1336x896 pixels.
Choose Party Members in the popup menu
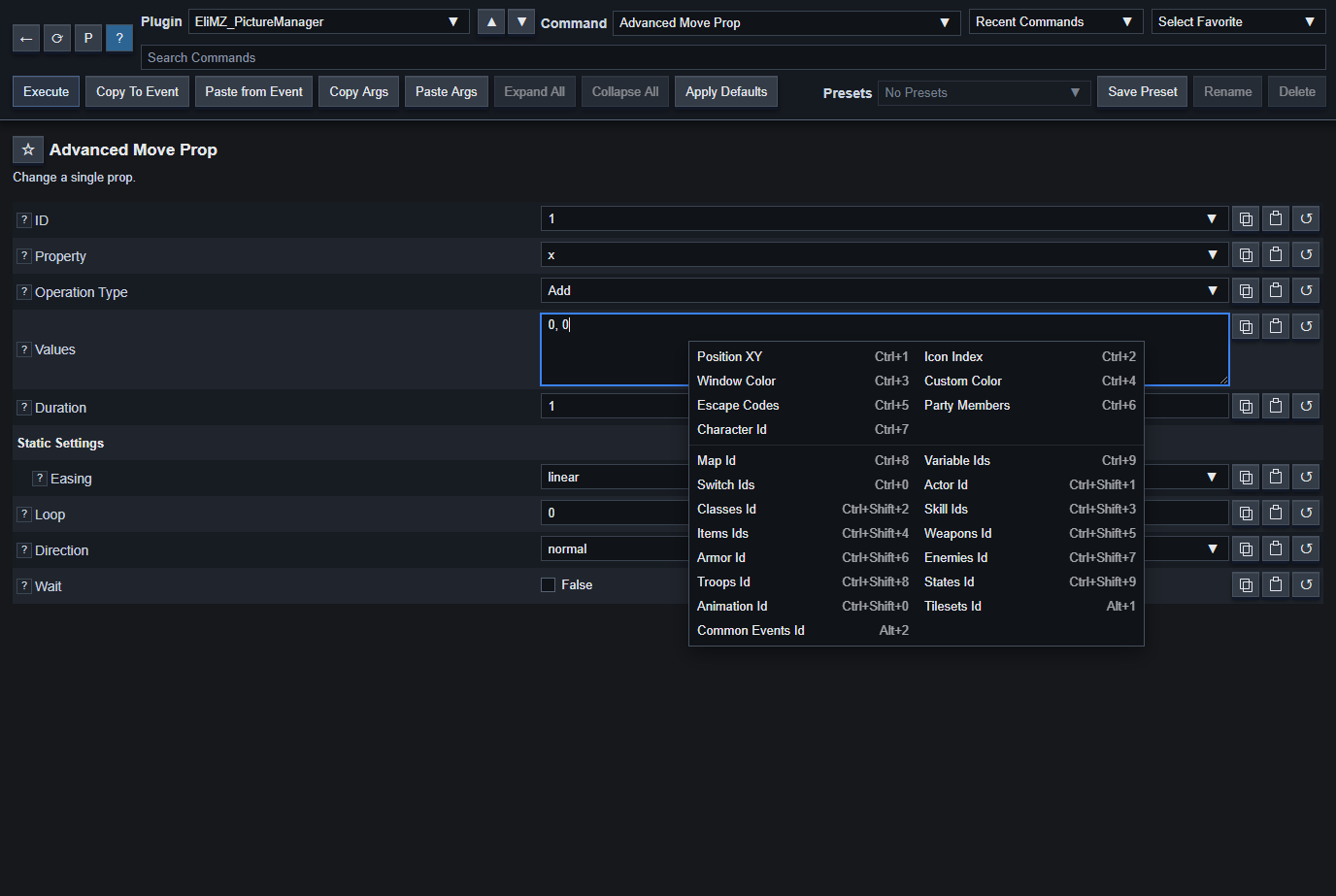point(1029,406)
